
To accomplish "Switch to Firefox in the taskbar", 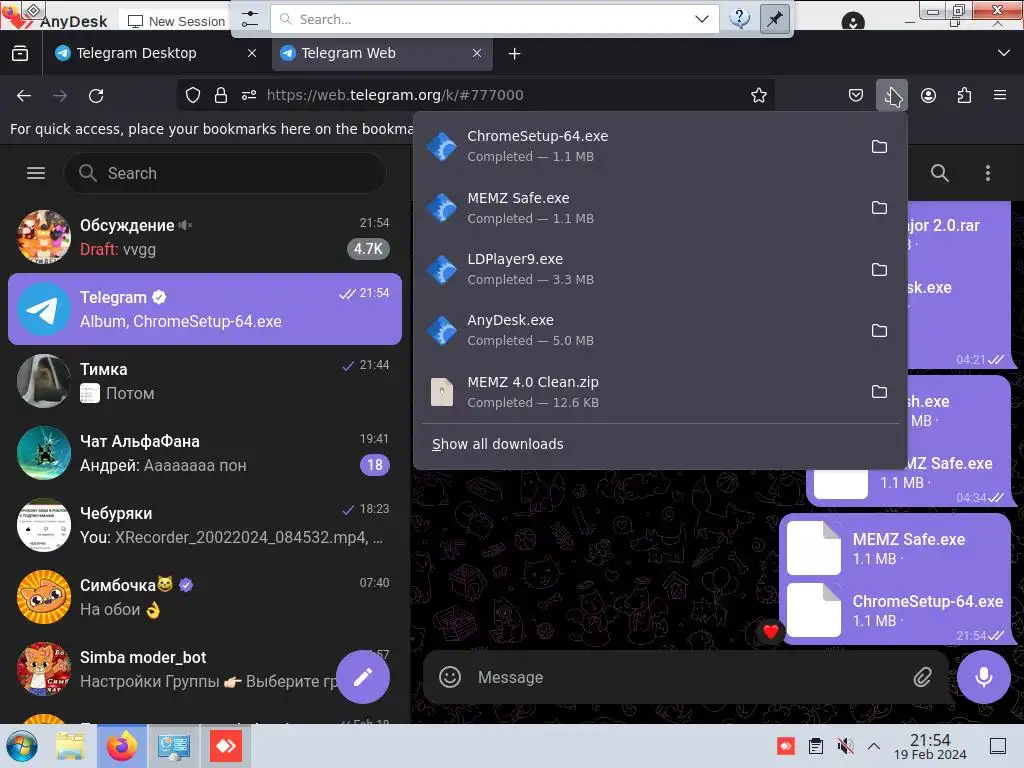I will click(x=122, y=746).
